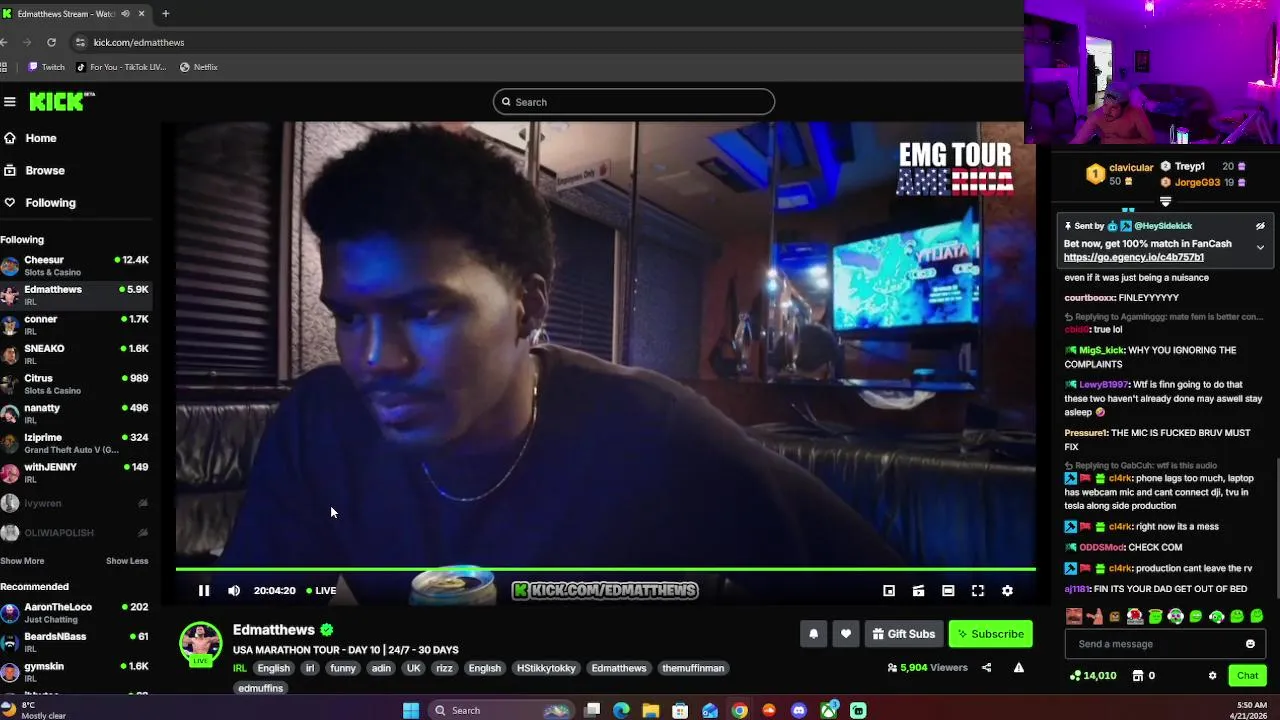Collapse the chat leaderboard panel
This screenshot has height=720, width=1280.
(1165, 202)
